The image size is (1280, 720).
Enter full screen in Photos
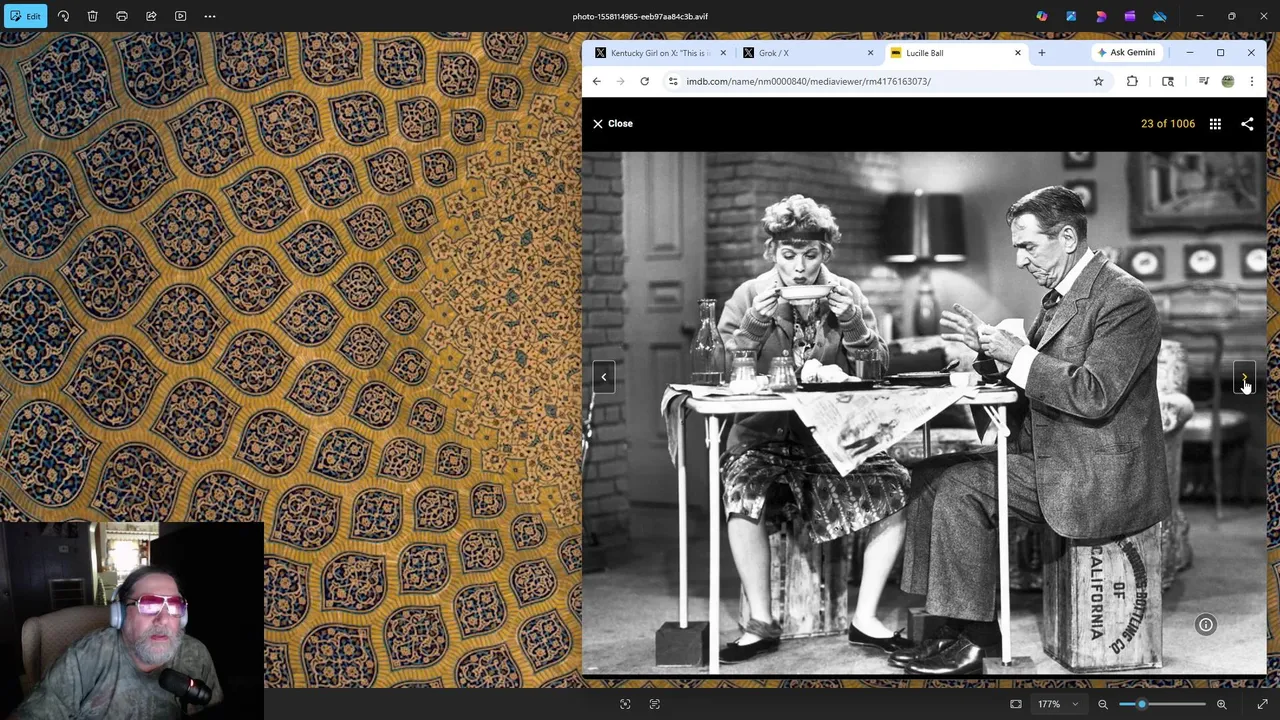(x=1262, y=704)
